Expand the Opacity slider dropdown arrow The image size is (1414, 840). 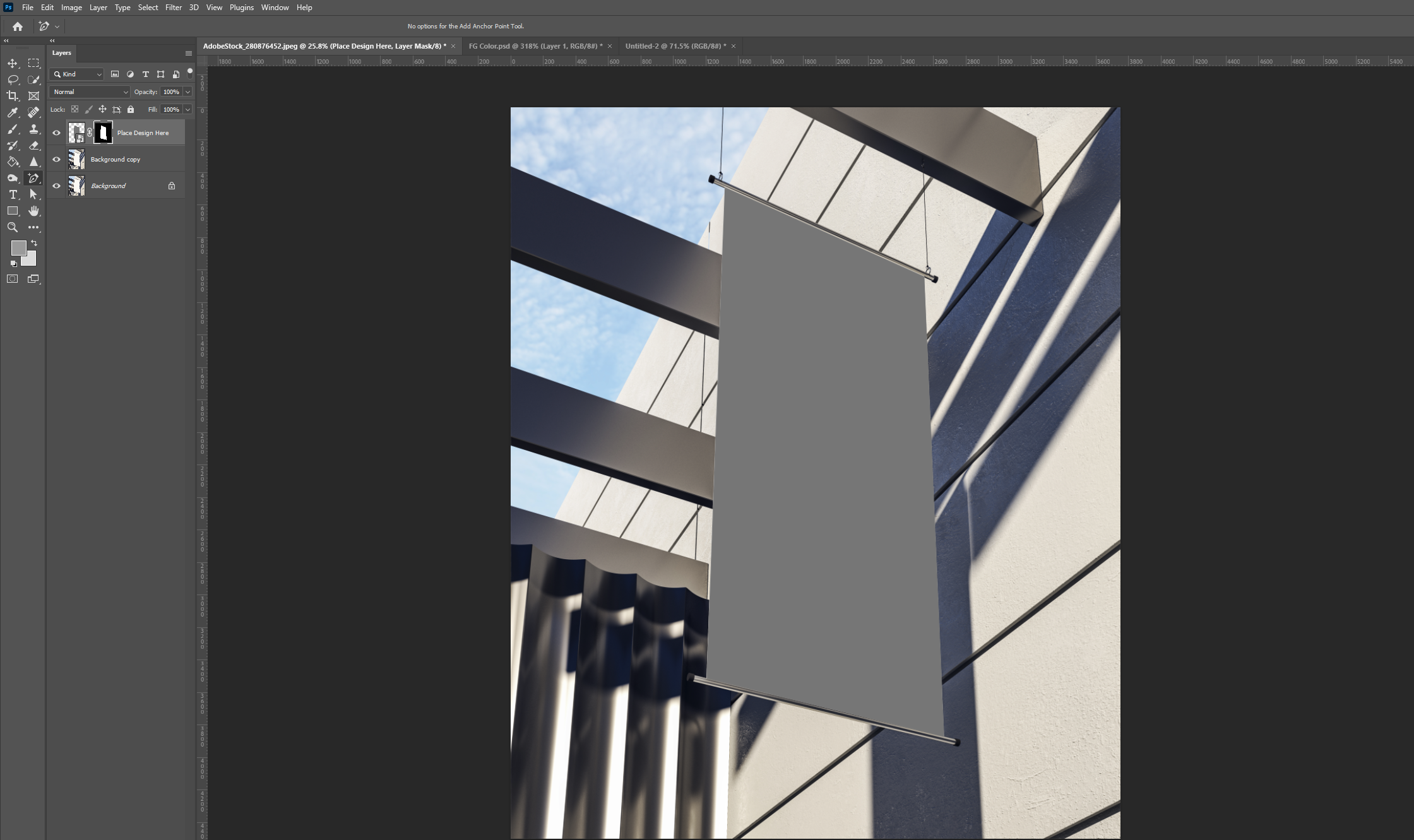point(187,92)
